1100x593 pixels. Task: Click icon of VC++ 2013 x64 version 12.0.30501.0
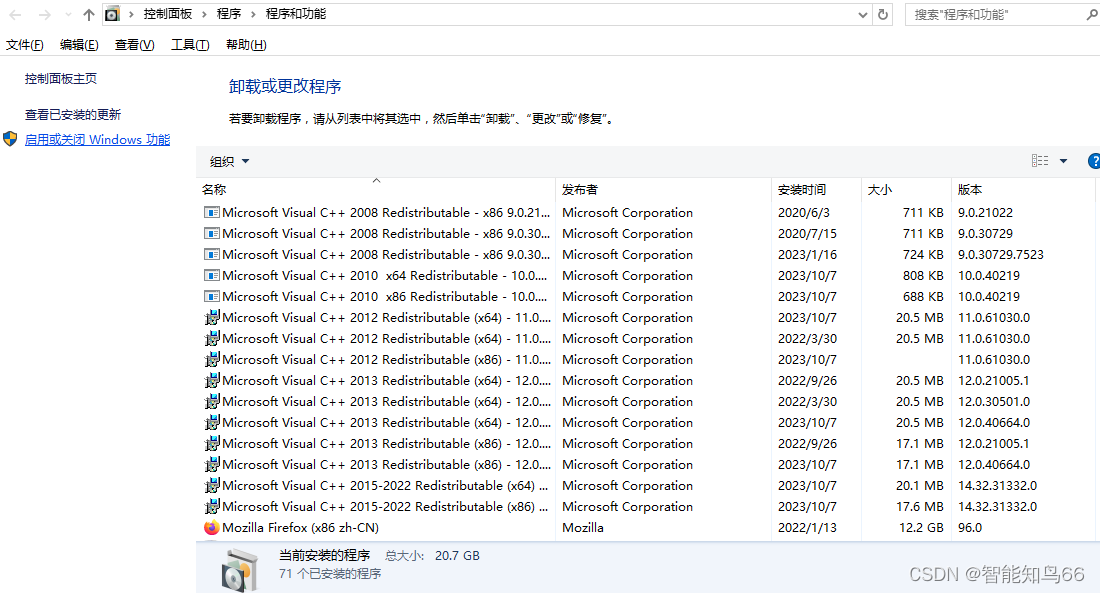tap(211, 401)
